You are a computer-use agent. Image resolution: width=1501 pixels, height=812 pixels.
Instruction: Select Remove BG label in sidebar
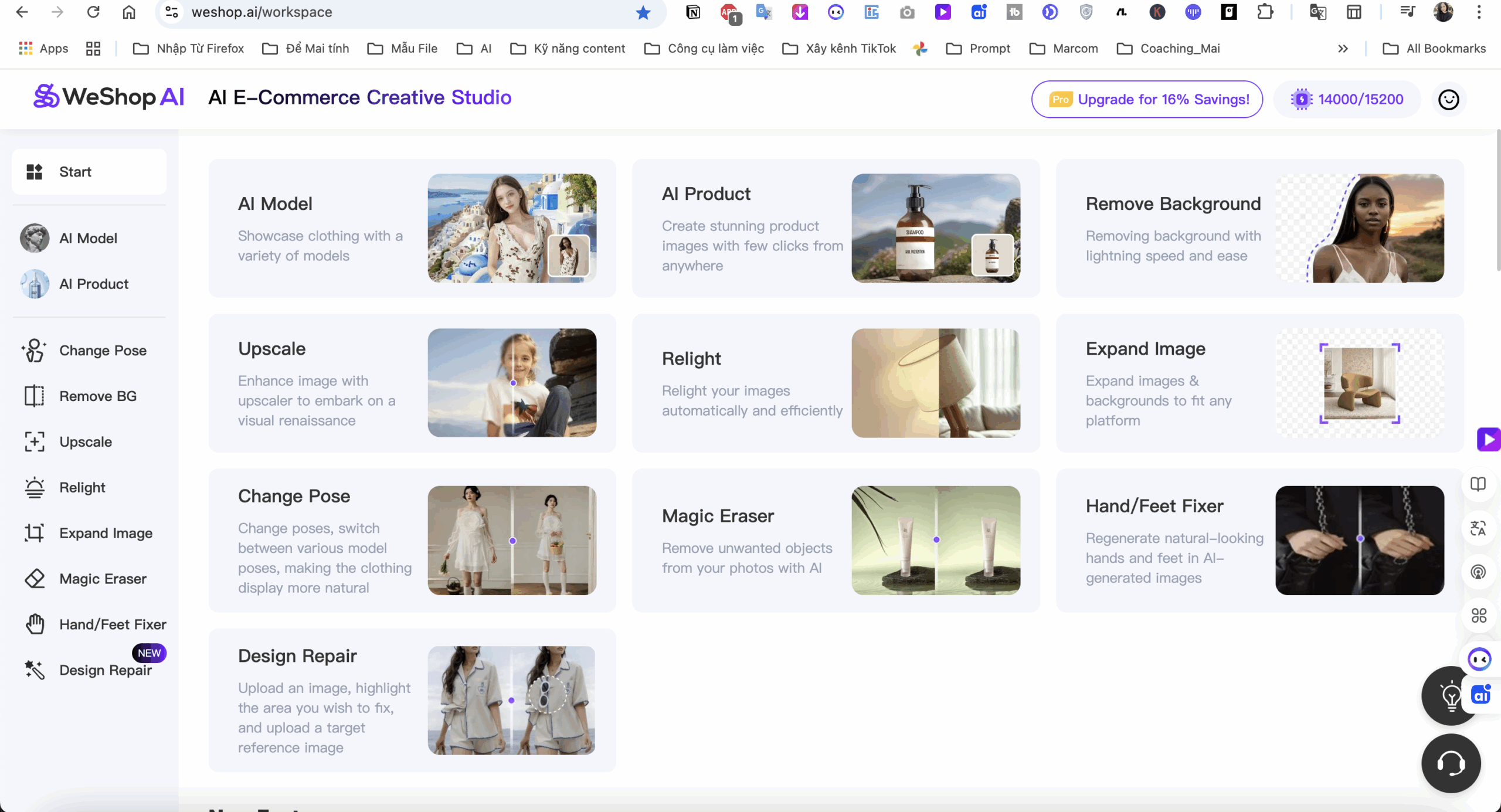(98, 396)
